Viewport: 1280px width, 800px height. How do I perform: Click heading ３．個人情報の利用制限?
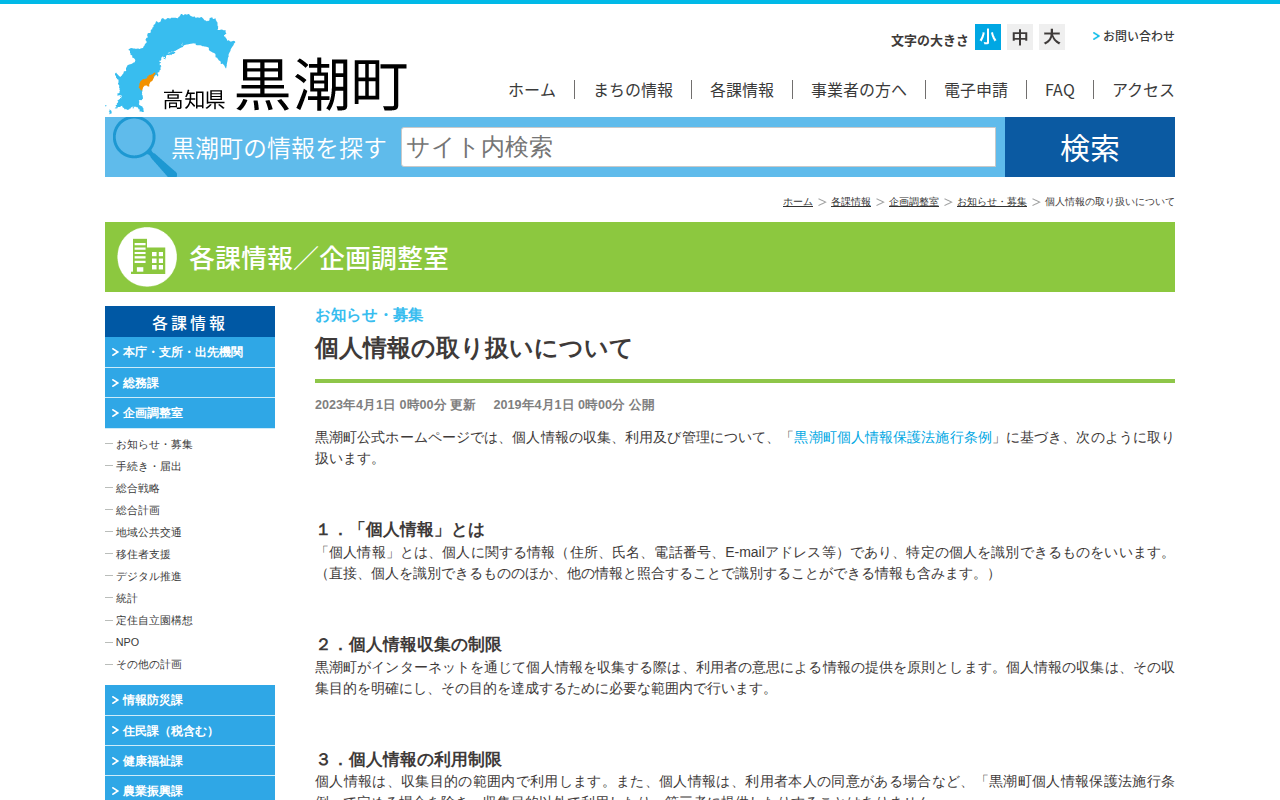tap(409, 759)
